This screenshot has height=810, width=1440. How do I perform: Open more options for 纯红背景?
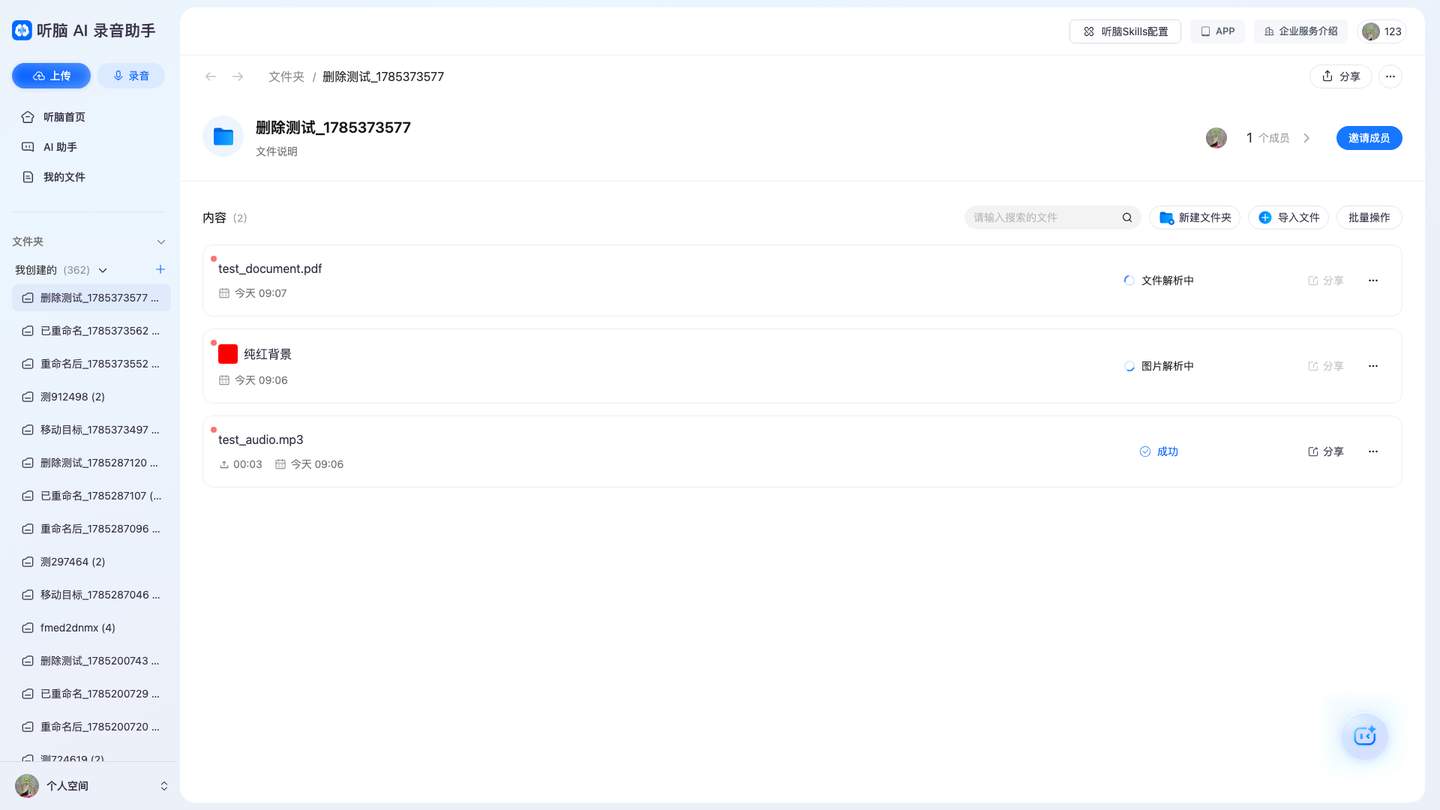tap(1373, 366)
